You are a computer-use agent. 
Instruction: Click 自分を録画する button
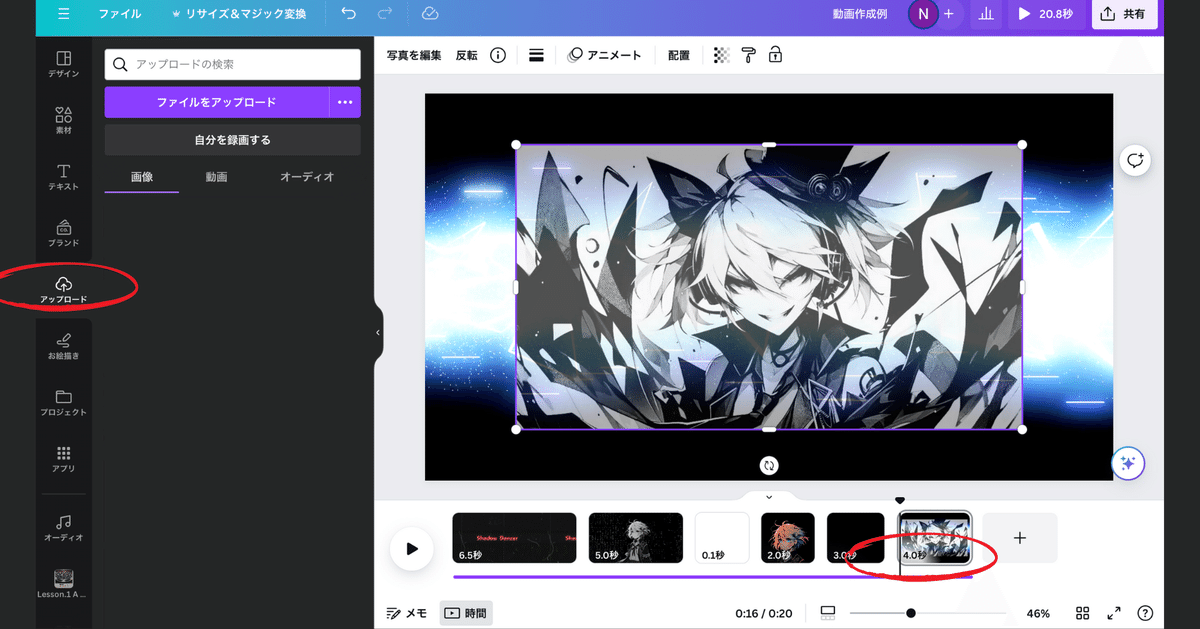coord(232,140)
